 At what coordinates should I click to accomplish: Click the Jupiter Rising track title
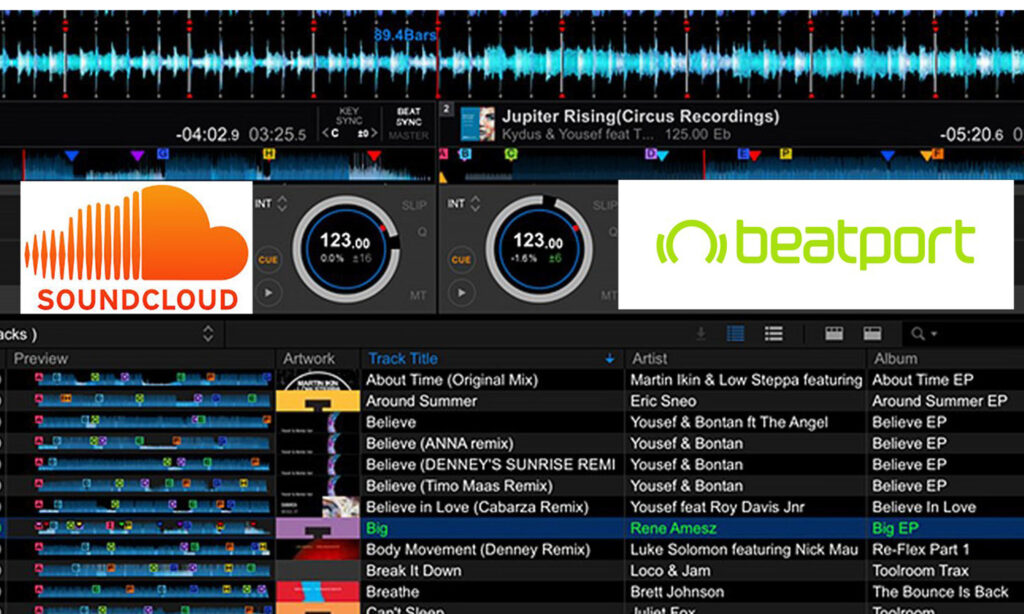coord(640,116)
